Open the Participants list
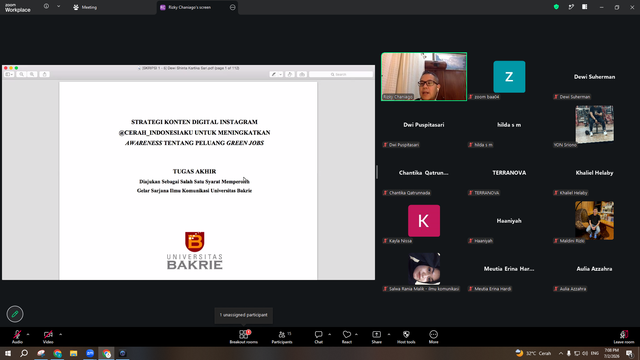Viewport: 640px width, 360px height. (x=282, y=337)
